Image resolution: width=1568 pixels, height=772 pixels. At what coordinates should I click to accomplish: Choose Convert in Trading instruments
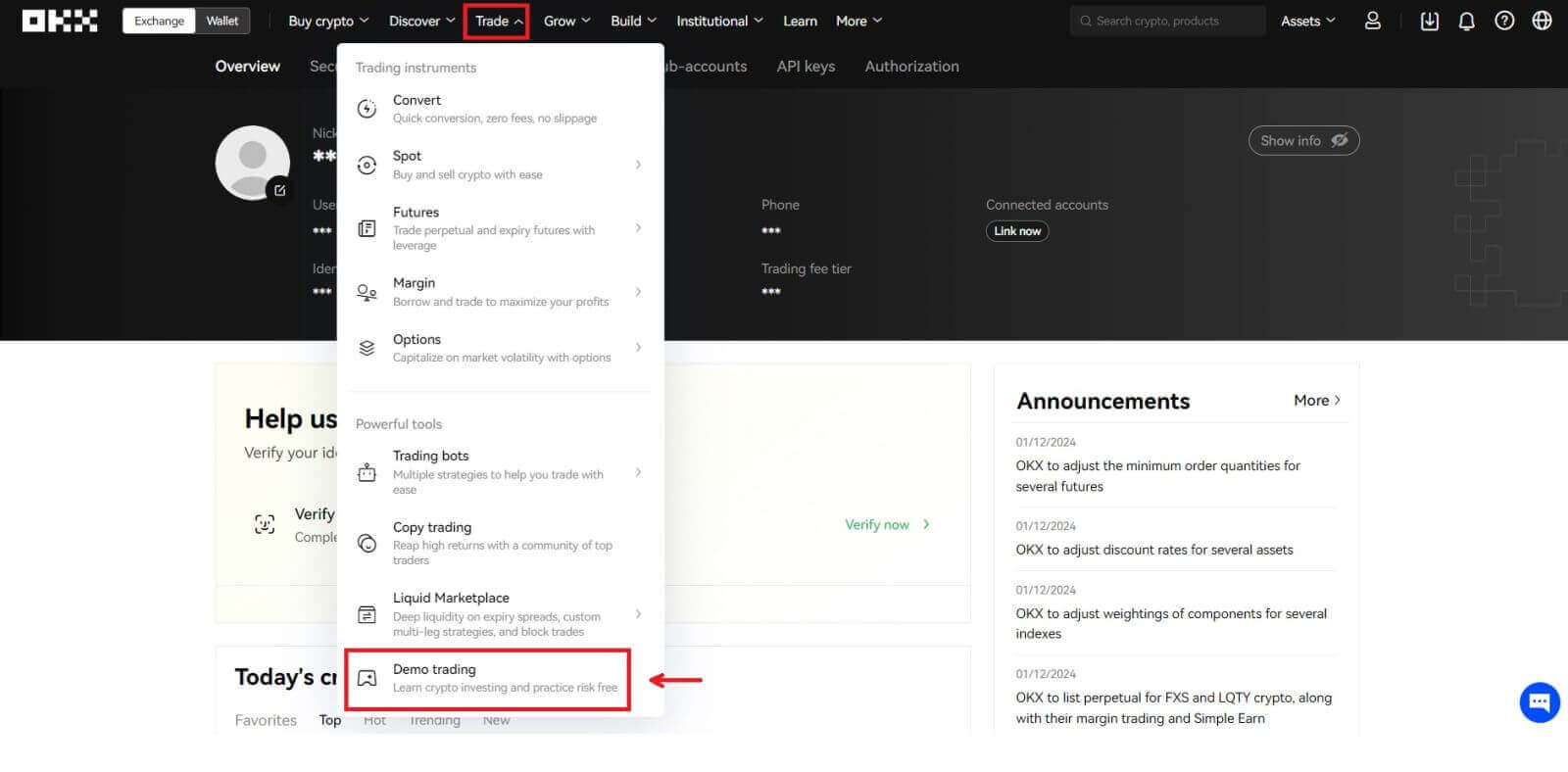point(494,108)
